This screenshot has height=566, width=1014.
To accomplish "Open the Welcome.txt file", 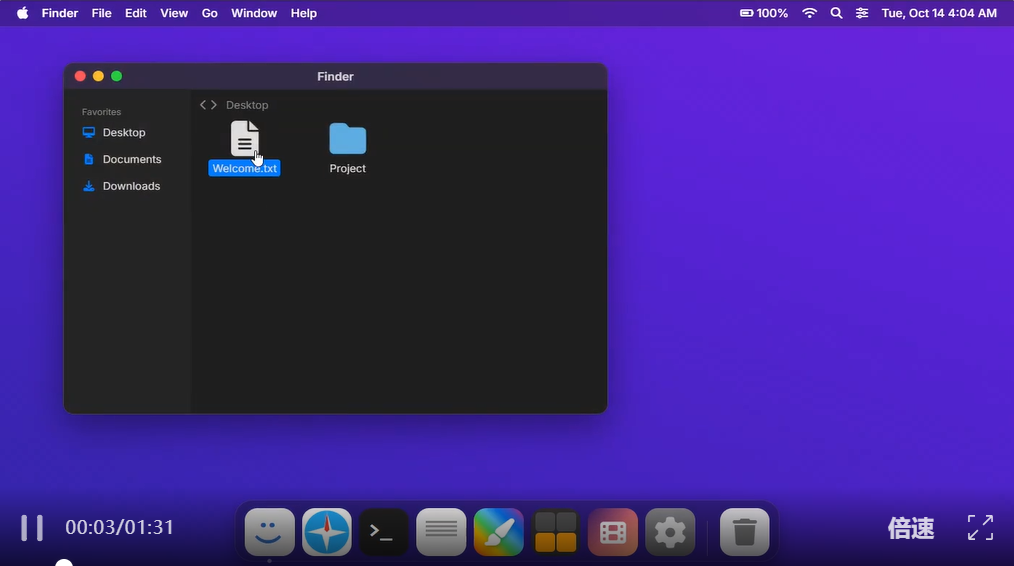I will click(x=244, y=140).
